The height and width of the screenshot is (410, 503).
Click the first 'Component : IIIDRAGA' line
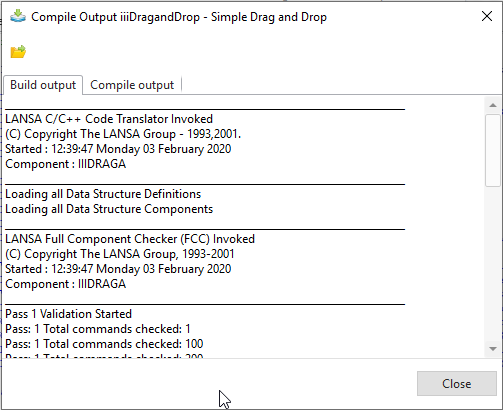pyautogui.click(x=66, y=164)
